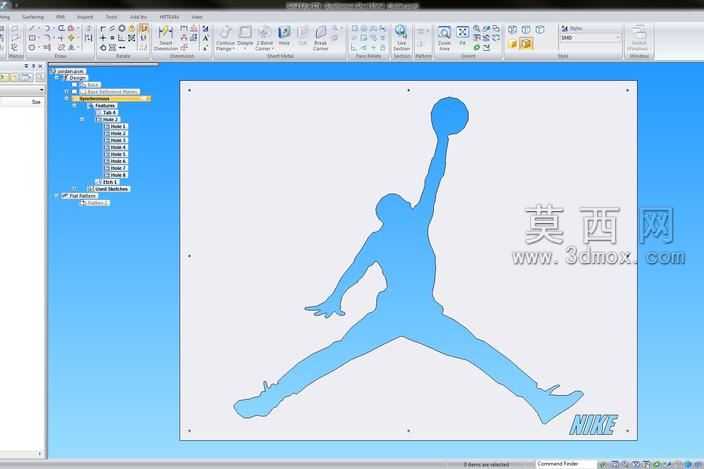704x469 pixels.
Task: Open the left panel dropdown arrow
Action: (41, 90)
